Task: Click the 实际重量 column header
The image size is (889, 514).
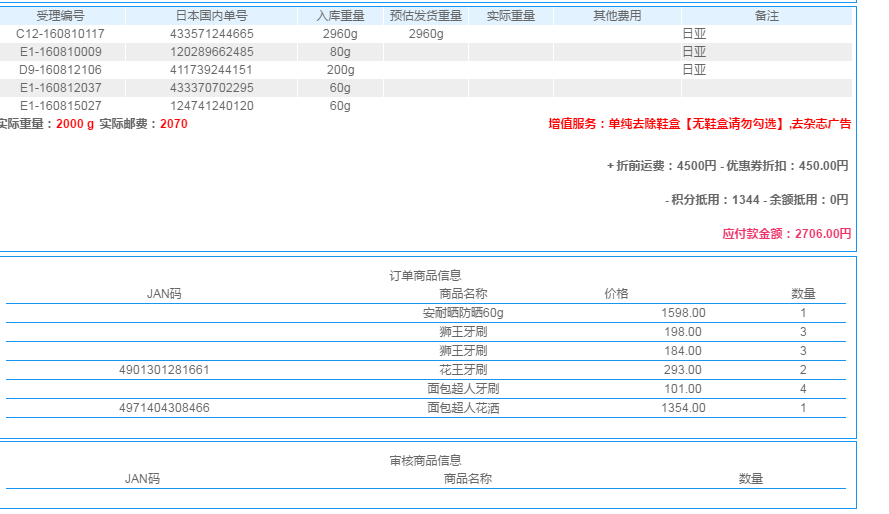Action: click(511, 16)
